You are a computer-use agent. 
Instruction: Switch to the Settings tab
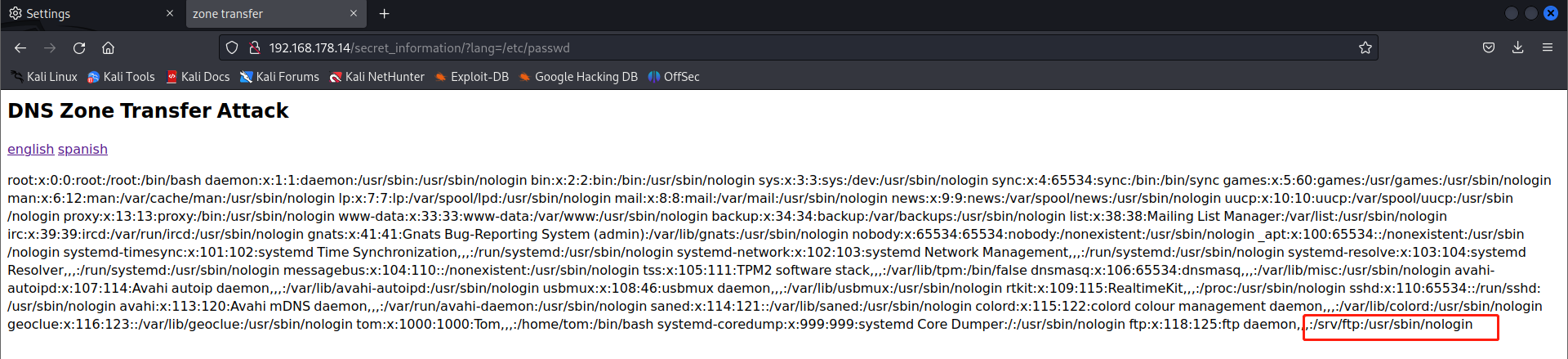(91, 14)
